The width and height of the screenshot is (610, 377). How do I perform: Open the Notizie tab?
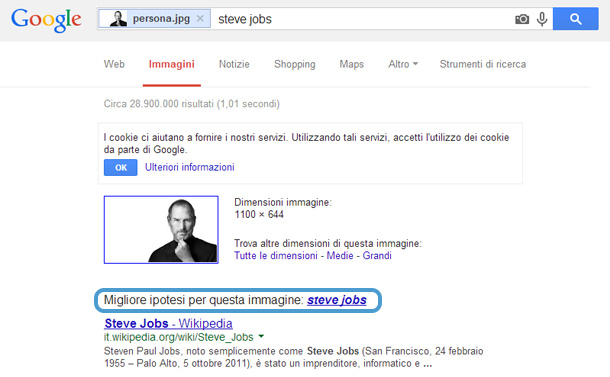pyautogui.click(x=234, y=64)
